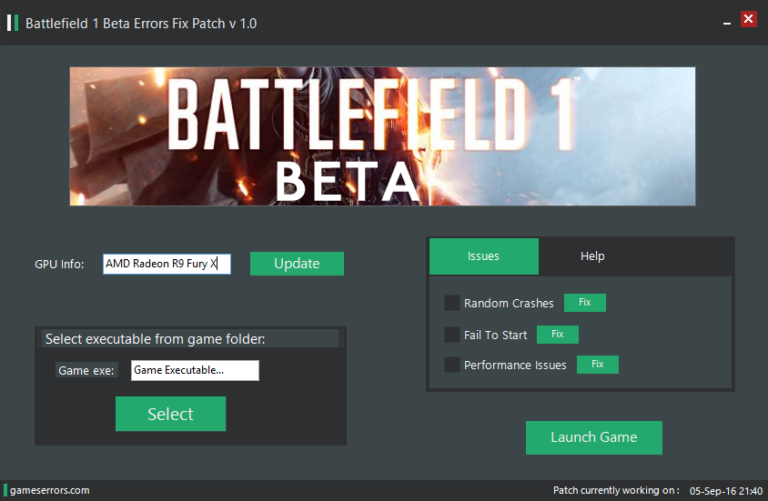
Task: Click the window title "Battlefield 1 Beta Errors Fix Patch"
Action: click(x=141, y=24)
